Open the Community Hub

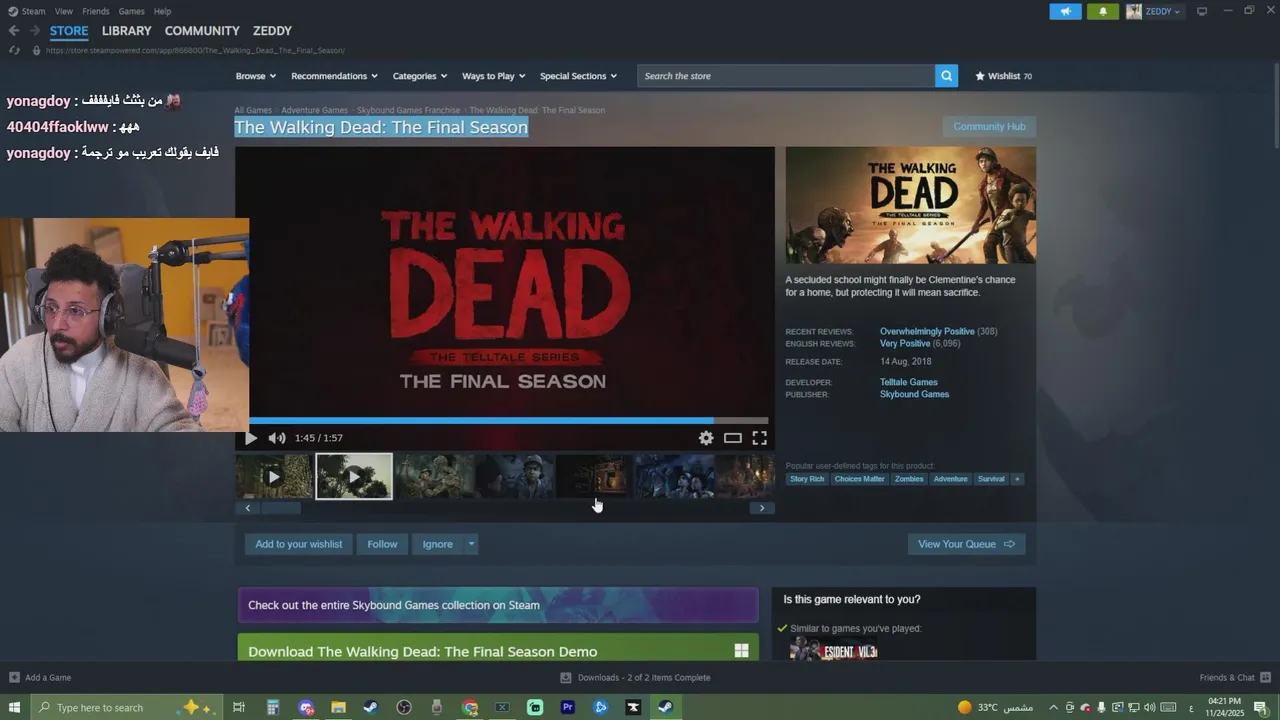coord(989,127)
